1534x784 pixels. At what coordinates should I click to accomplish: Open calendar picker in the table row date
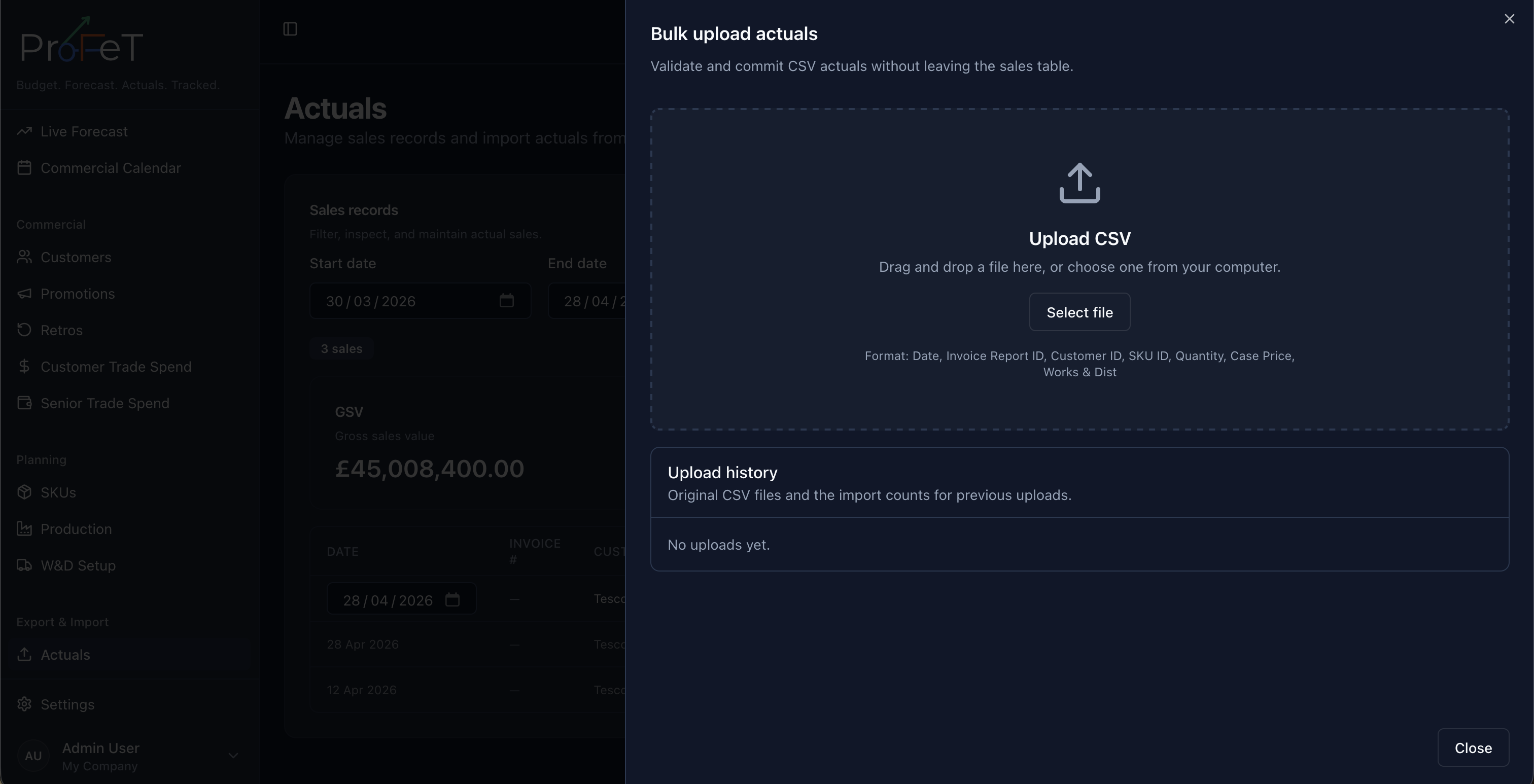tap(452, 599)
